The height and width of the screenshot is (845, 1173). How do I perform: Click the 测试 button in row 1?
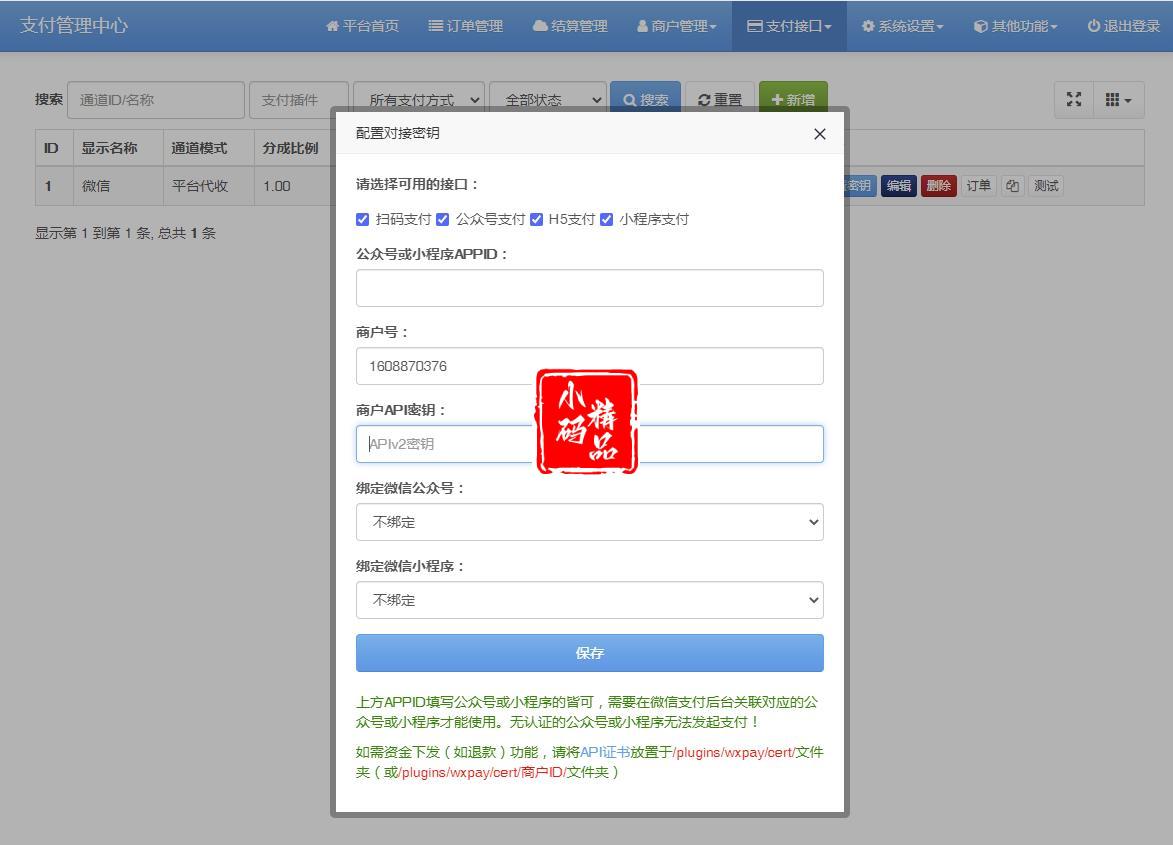(x=1046, y=185)
